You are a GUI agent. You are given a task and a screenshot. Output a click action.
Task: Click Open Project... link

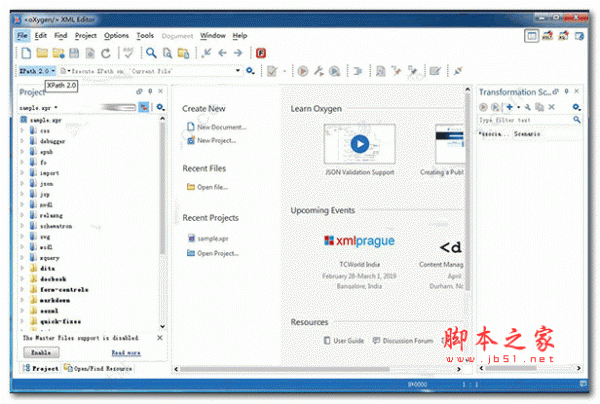pos(213,253)
